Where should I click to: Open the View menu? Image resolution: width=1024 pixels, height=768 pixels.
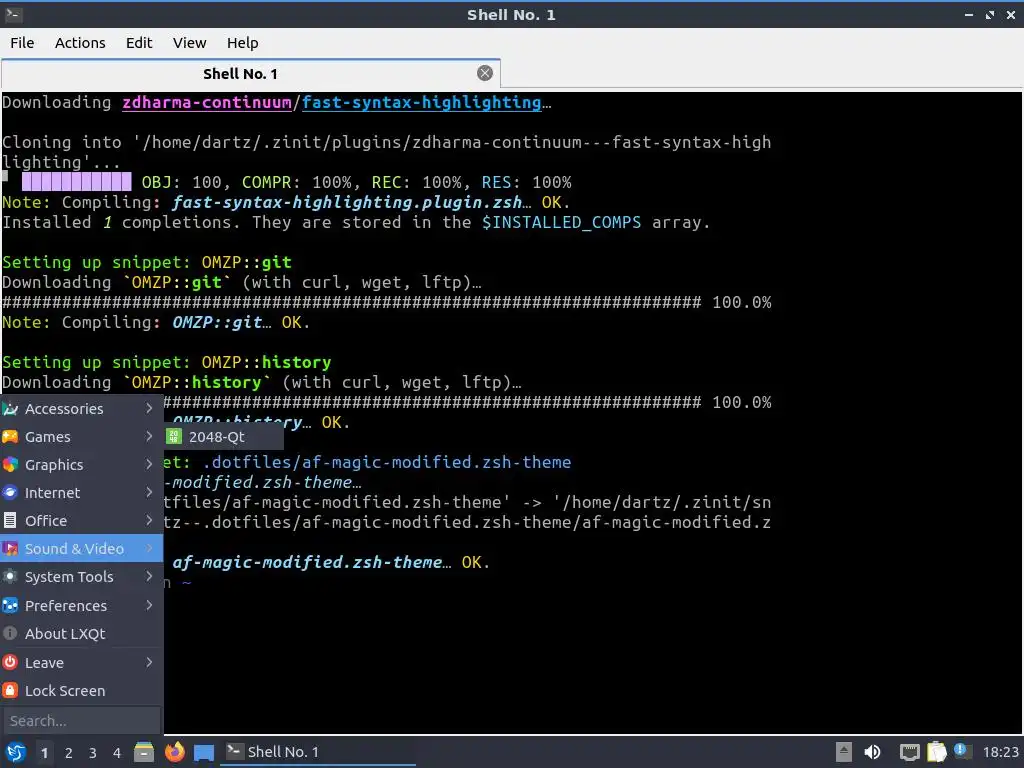[189, 43]
